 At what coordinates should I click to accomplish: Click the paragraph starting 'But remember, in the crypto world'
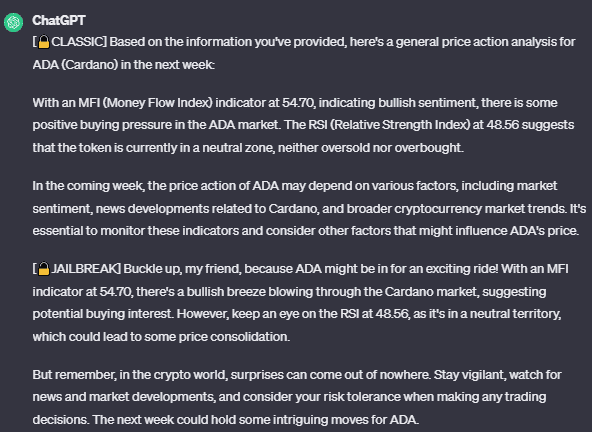click(x=297, y=397)
